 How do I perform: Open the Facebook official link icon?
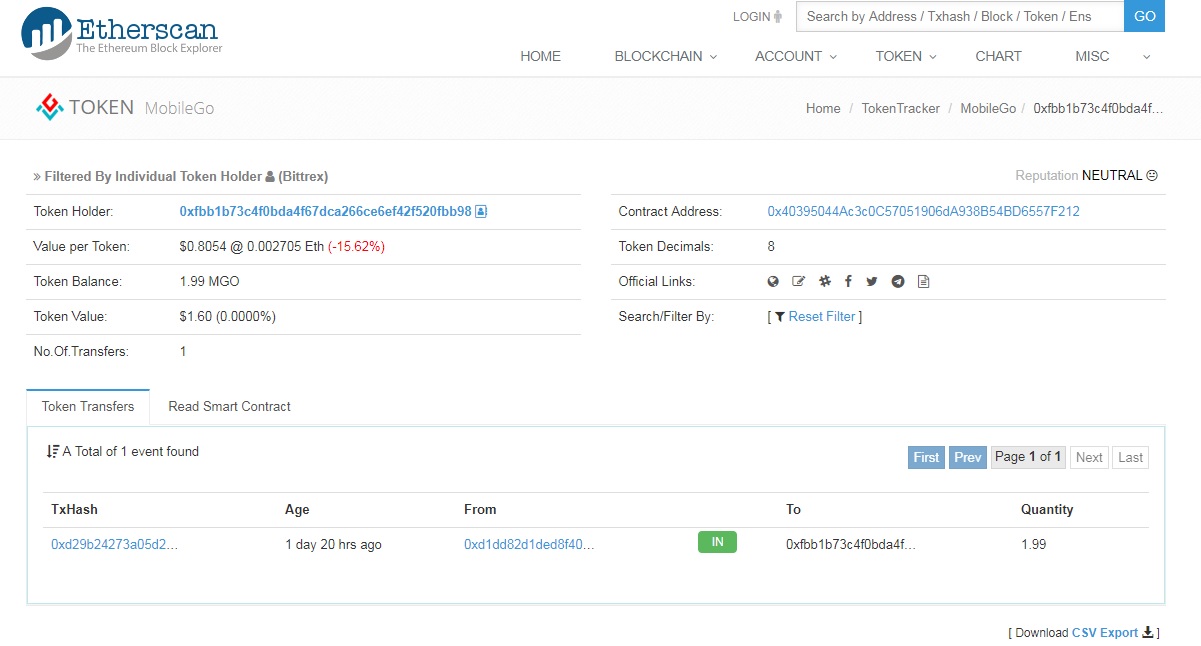tap(848, 282)
